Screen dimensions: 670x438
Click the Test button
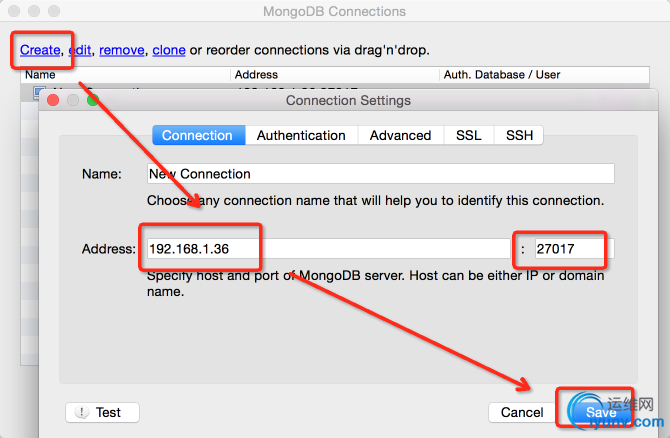tap(103, 412)
